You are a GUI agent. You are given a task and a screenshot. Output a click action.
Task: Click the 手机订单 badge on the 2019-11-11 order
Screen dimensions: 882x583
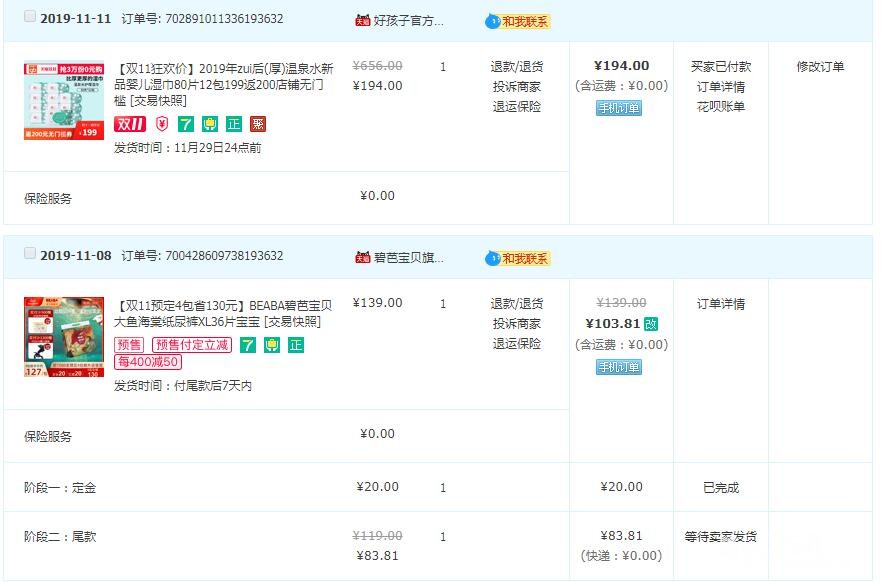coord(619,108)
